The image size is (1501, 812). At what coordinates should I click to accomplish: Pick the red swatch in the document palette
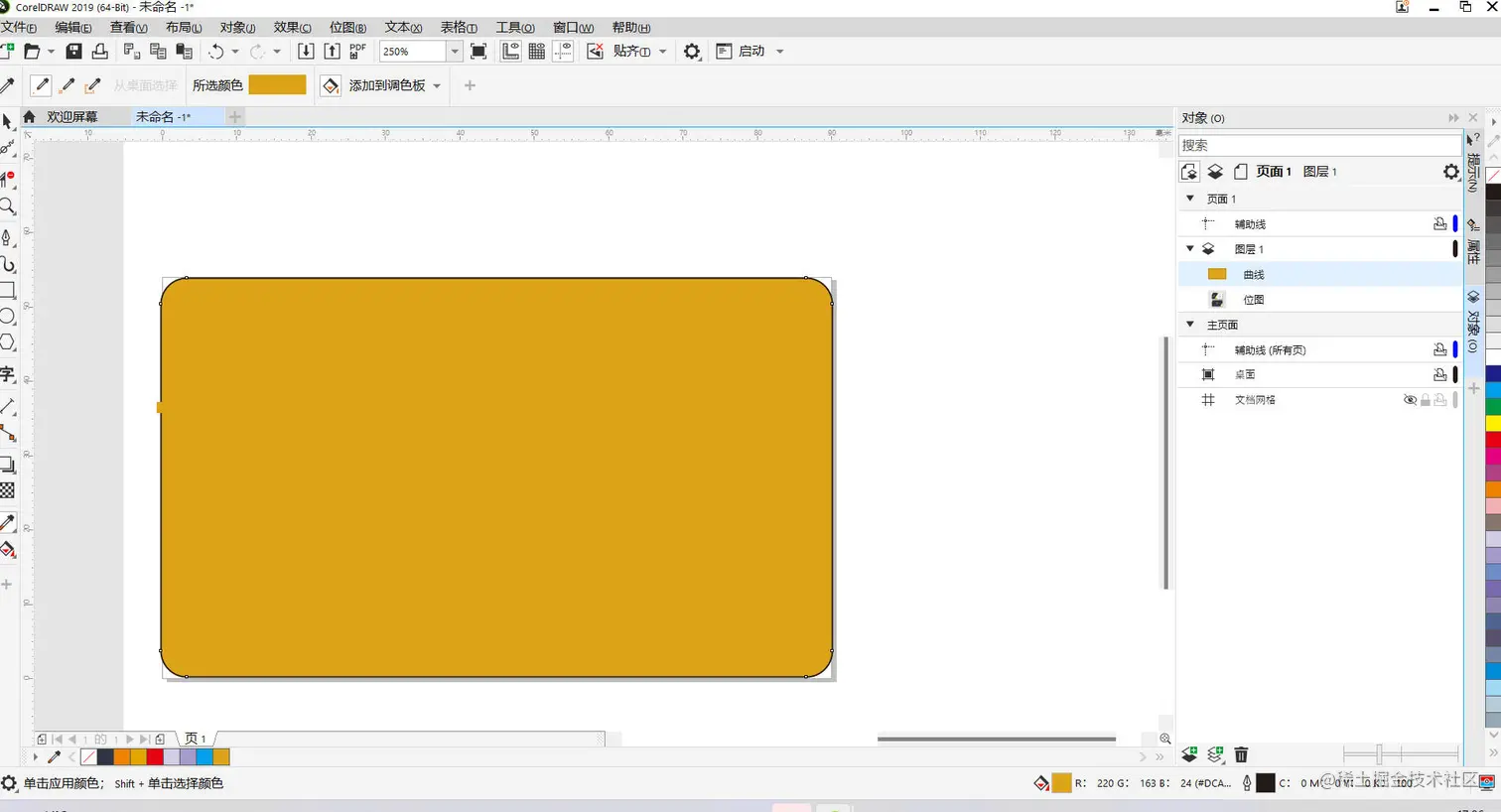point(155,757)
